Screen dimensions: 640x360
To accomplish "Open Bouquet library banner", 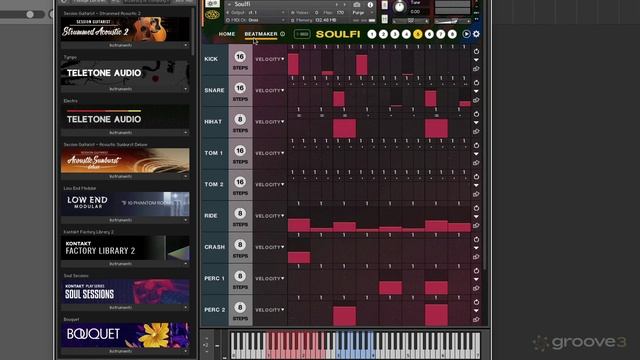I will 125,335.
